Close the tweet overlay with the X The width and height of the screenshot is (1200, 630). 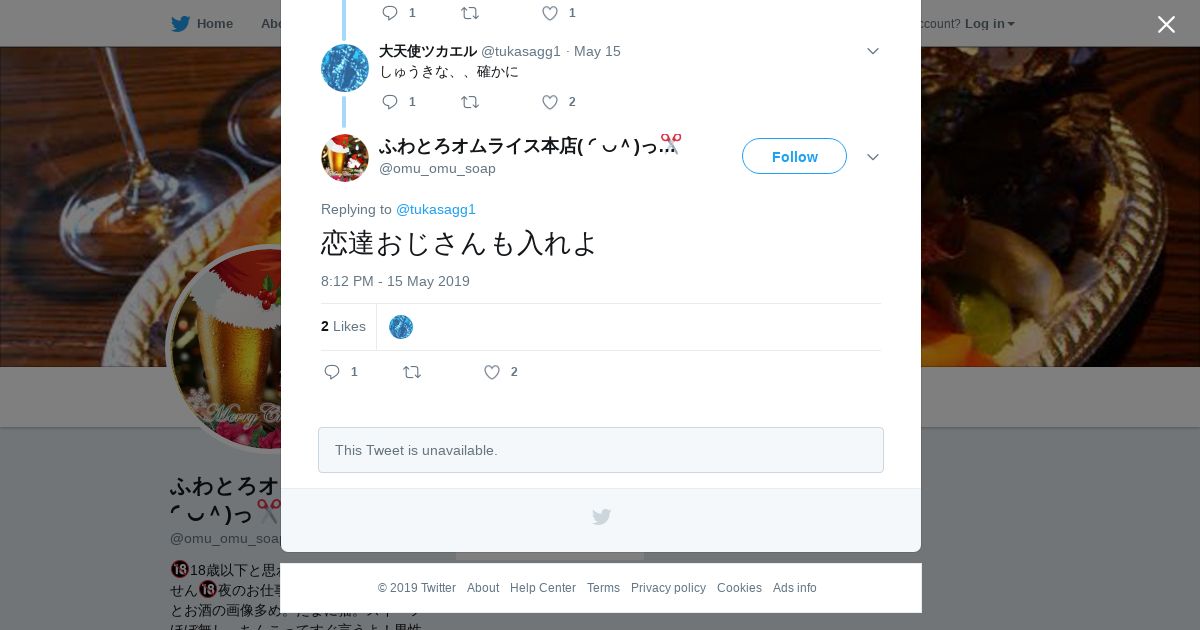pyautogui.click(x=1166, y=24)
